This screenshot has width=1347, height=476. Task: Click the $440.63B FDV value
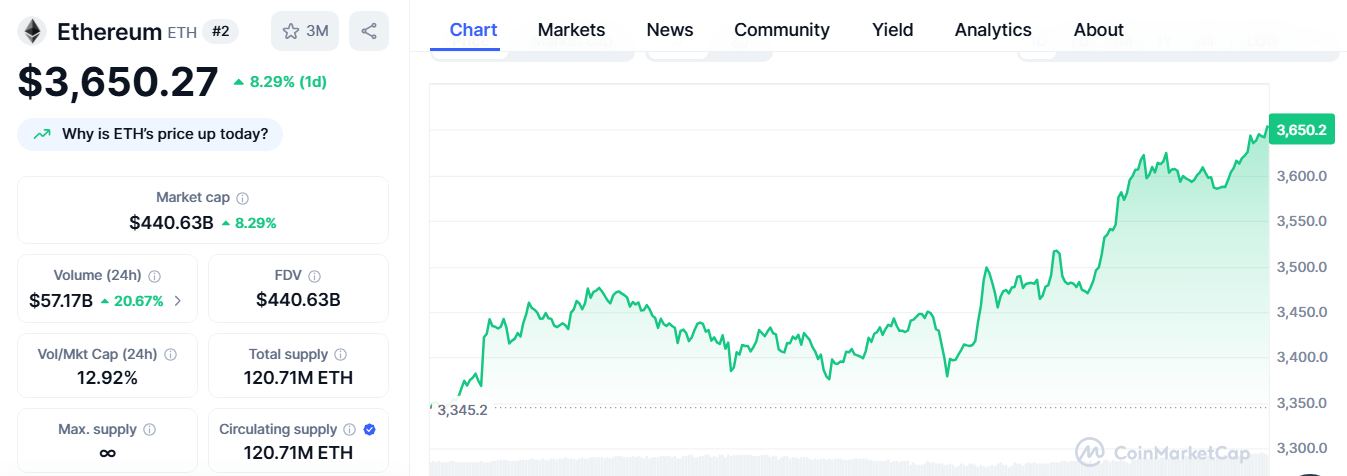(298, 300)
